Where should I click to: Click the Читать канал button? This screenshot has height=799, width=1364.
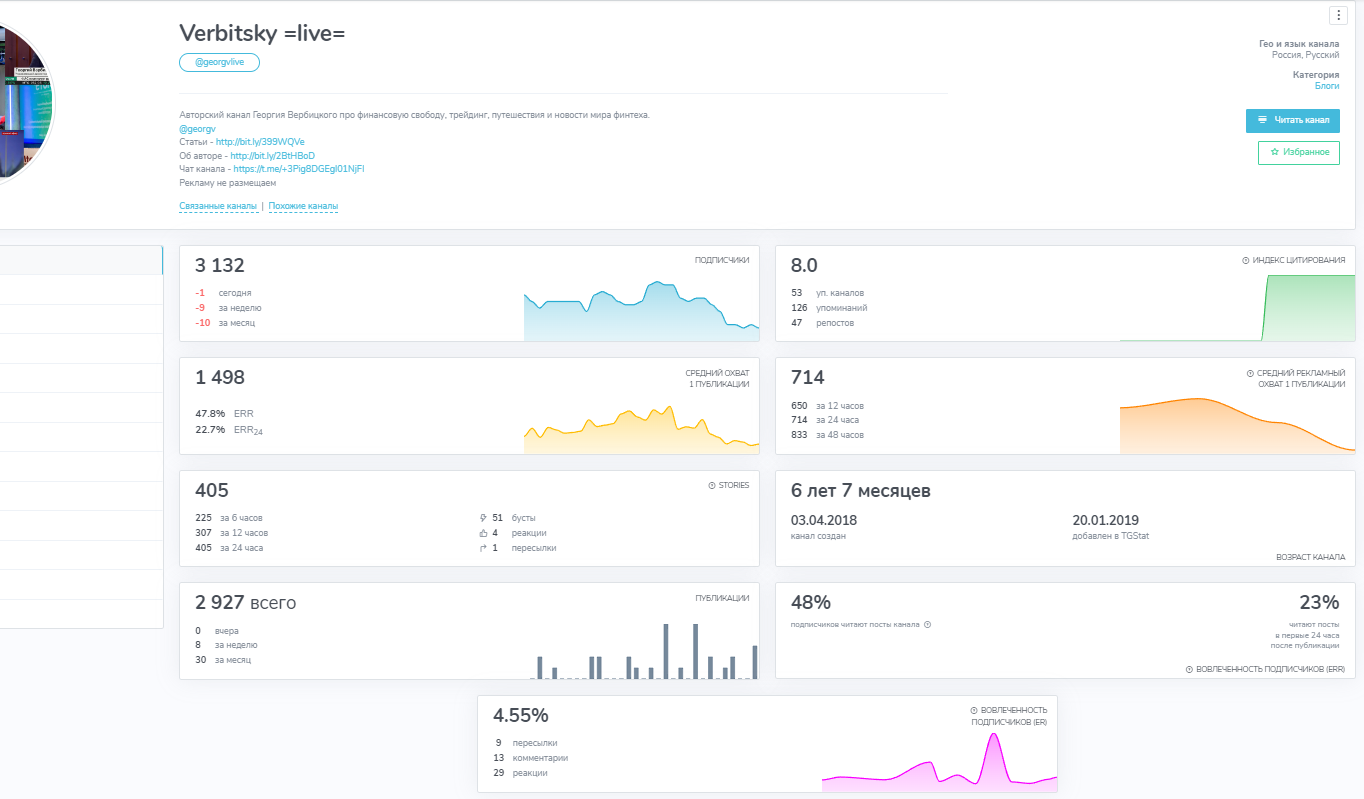click(1293, 120)
